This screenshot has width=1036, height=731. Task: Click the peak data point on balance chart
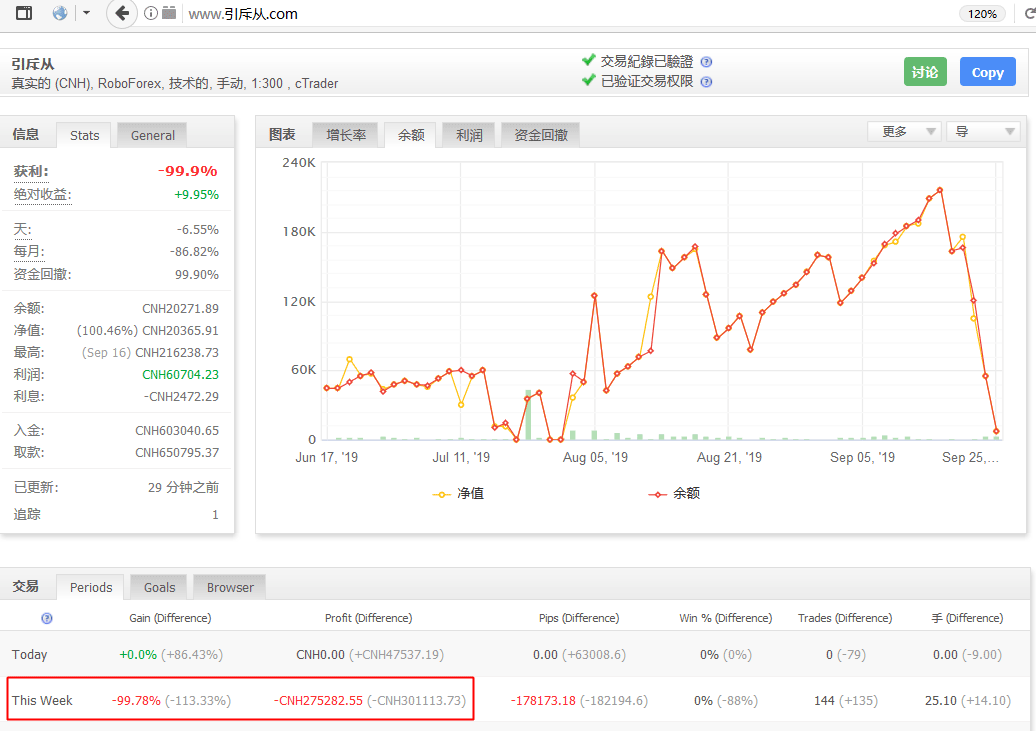click(940, 190)
